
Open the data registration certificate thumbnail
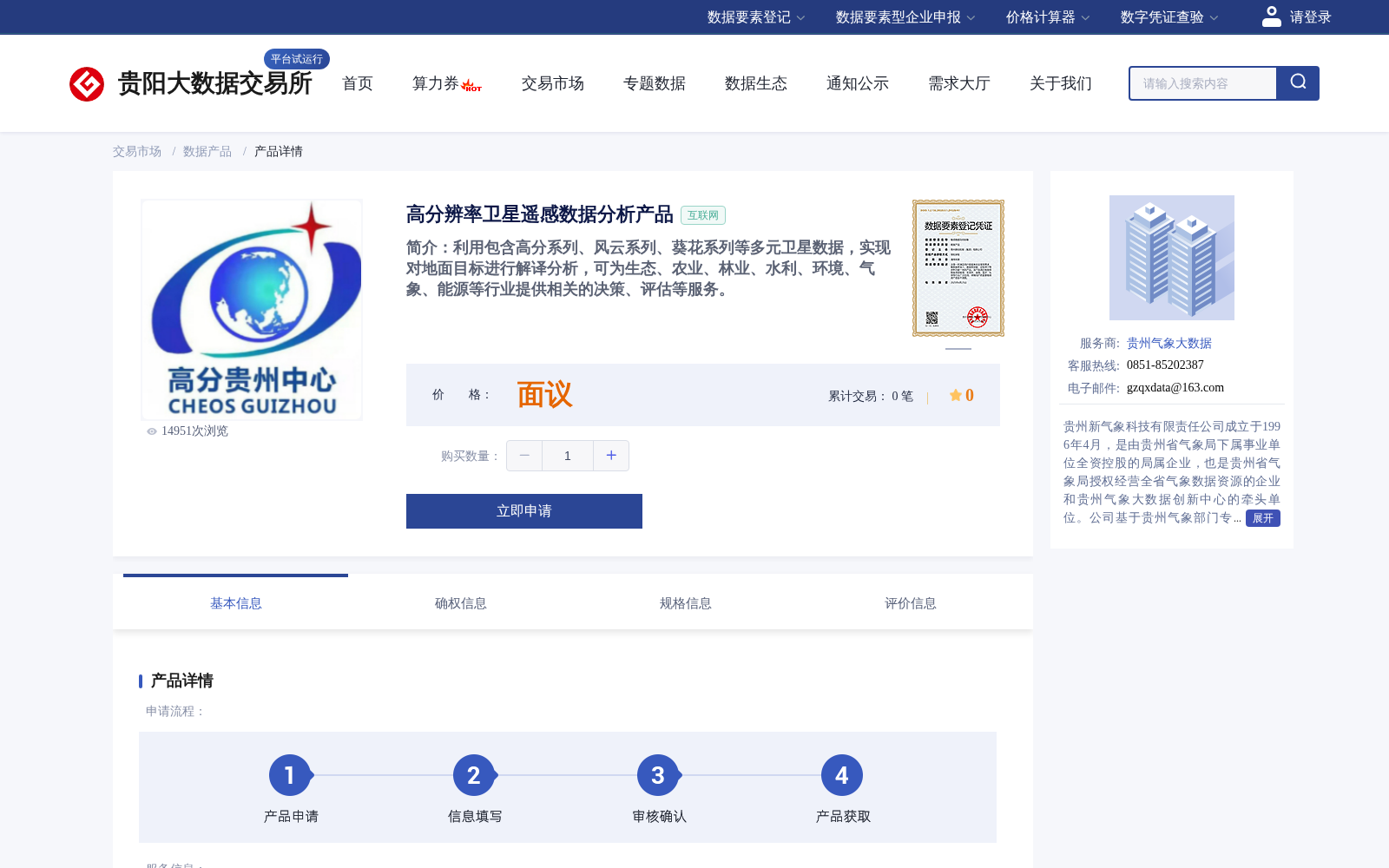click(958, 268)
